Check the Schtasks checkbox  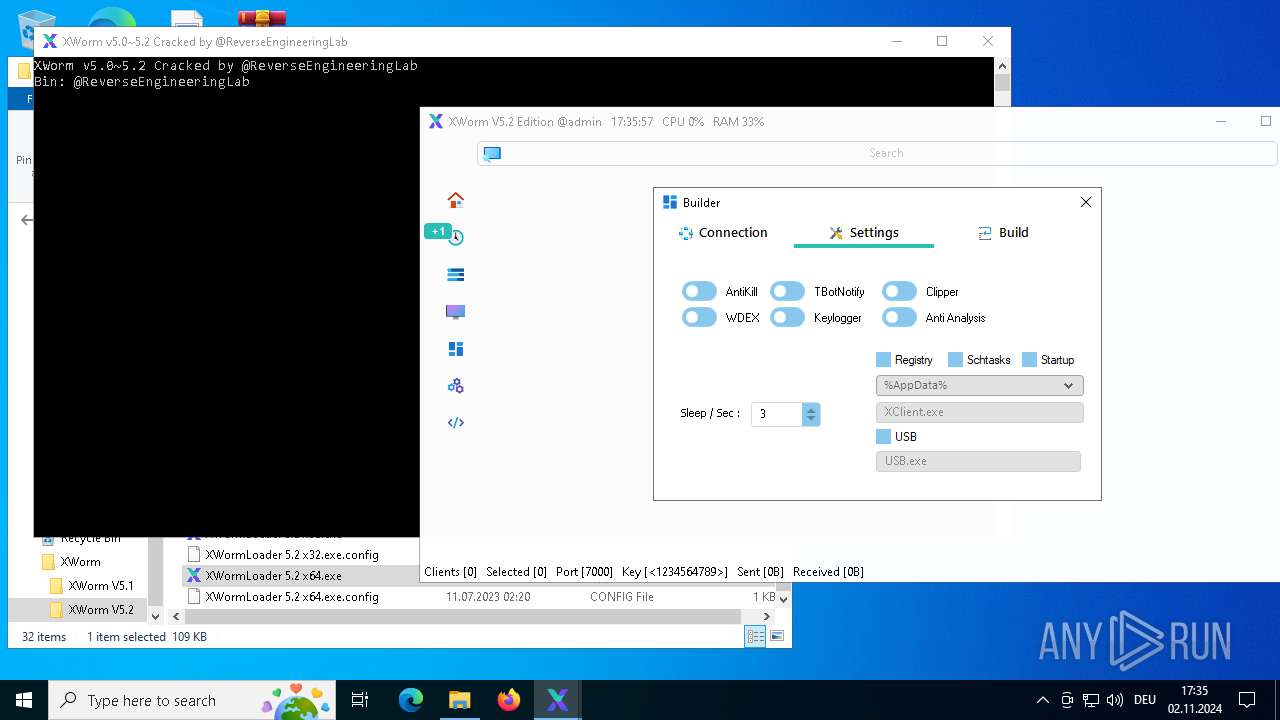pos(955,360)
